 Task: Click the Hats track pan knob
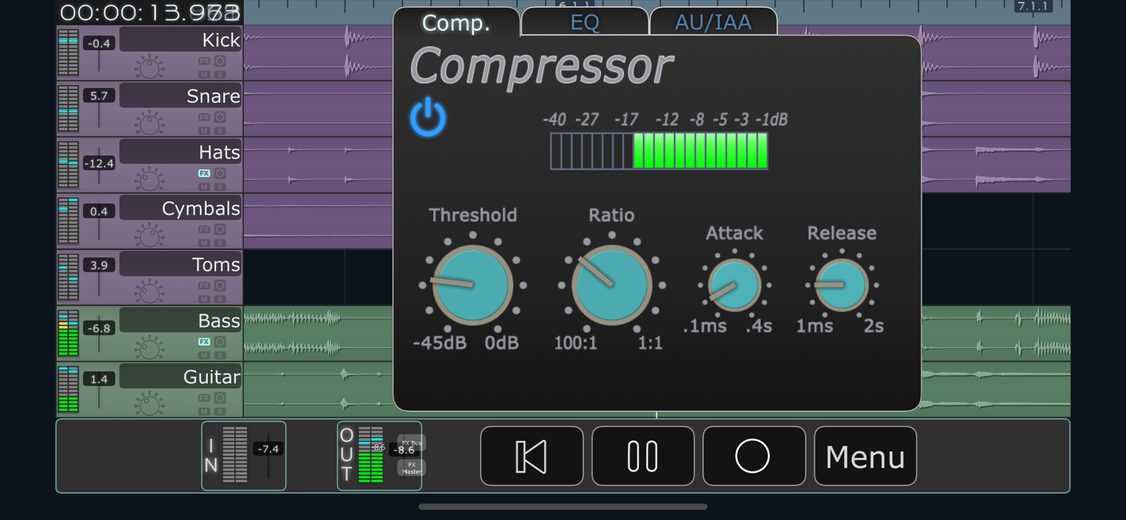click(149, 180)
